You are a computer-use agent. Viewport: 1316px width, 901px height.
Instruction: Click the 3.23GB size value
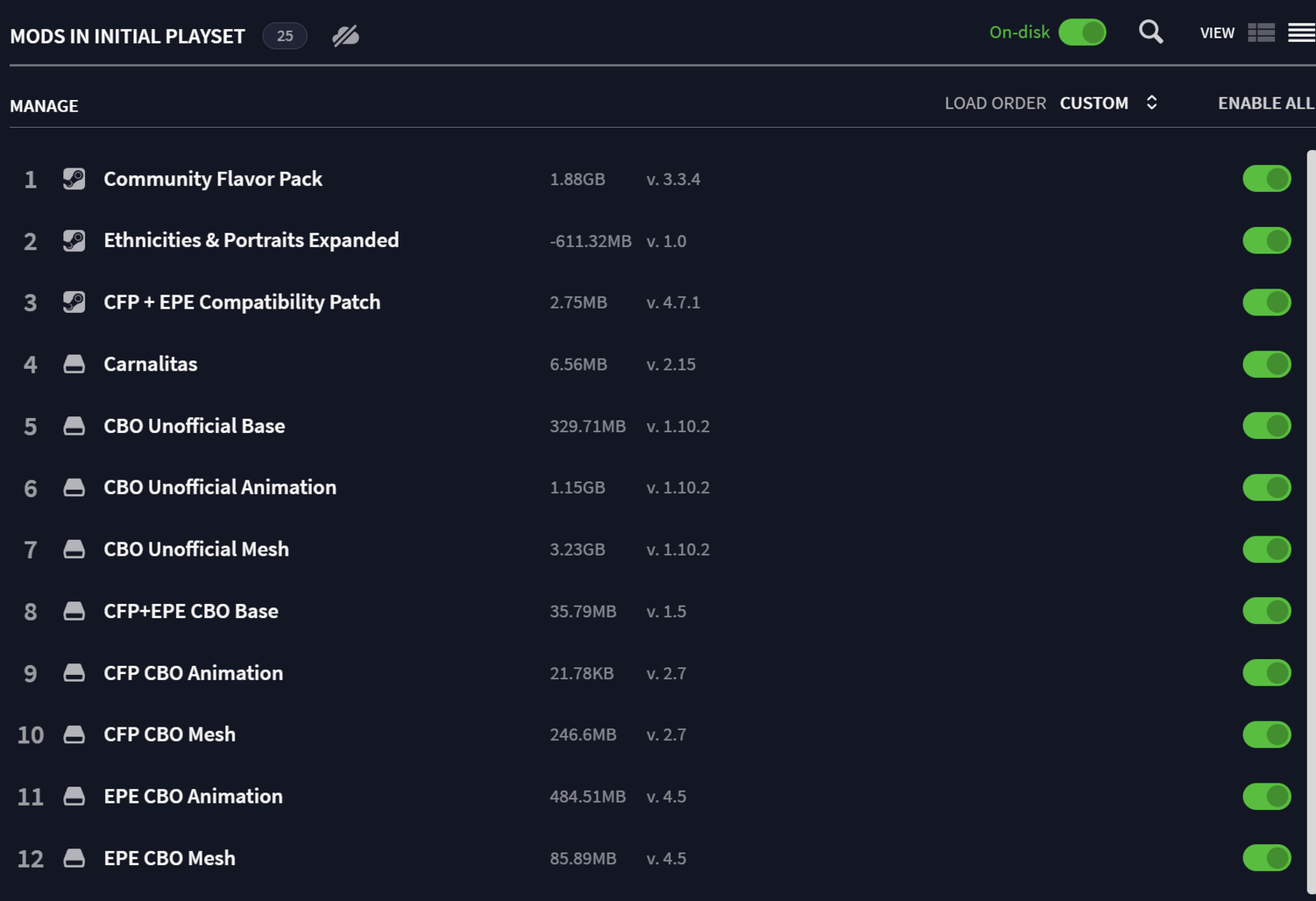(x=577, y=550)
